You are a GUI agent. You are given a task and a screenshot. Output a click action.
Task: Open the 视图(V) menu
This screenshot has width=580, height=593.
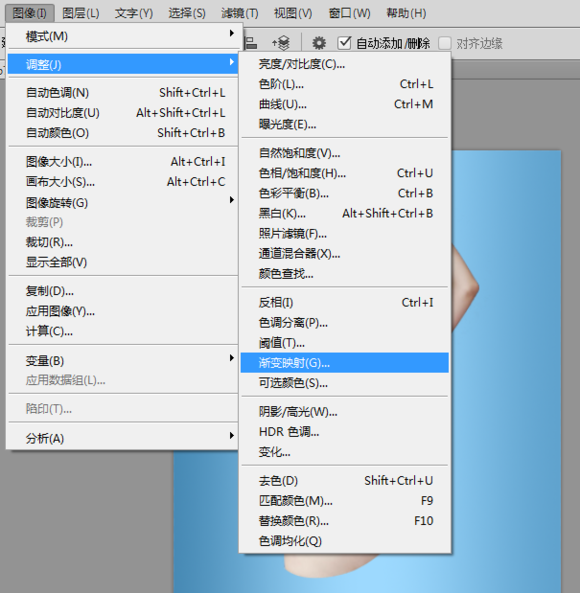pyautogui.click(x=293, y=13)
